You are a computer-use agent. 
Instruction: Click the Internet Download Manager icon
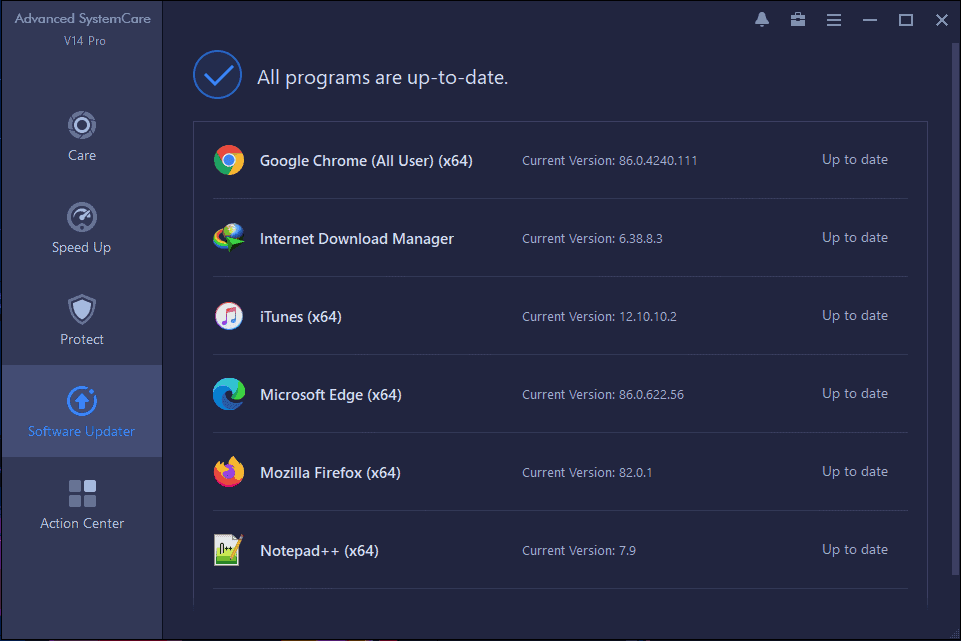click(229, 238)
